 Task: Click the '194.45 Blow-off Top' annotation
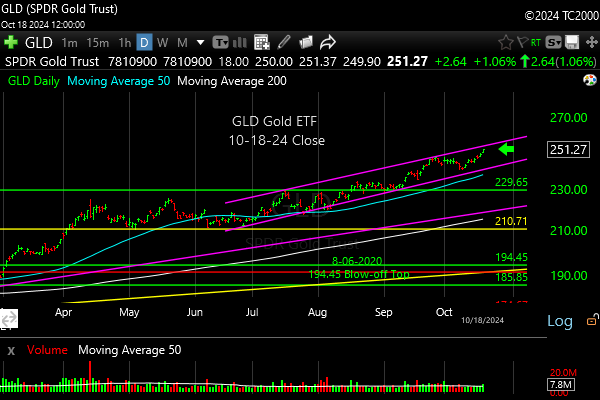[359, 274]
